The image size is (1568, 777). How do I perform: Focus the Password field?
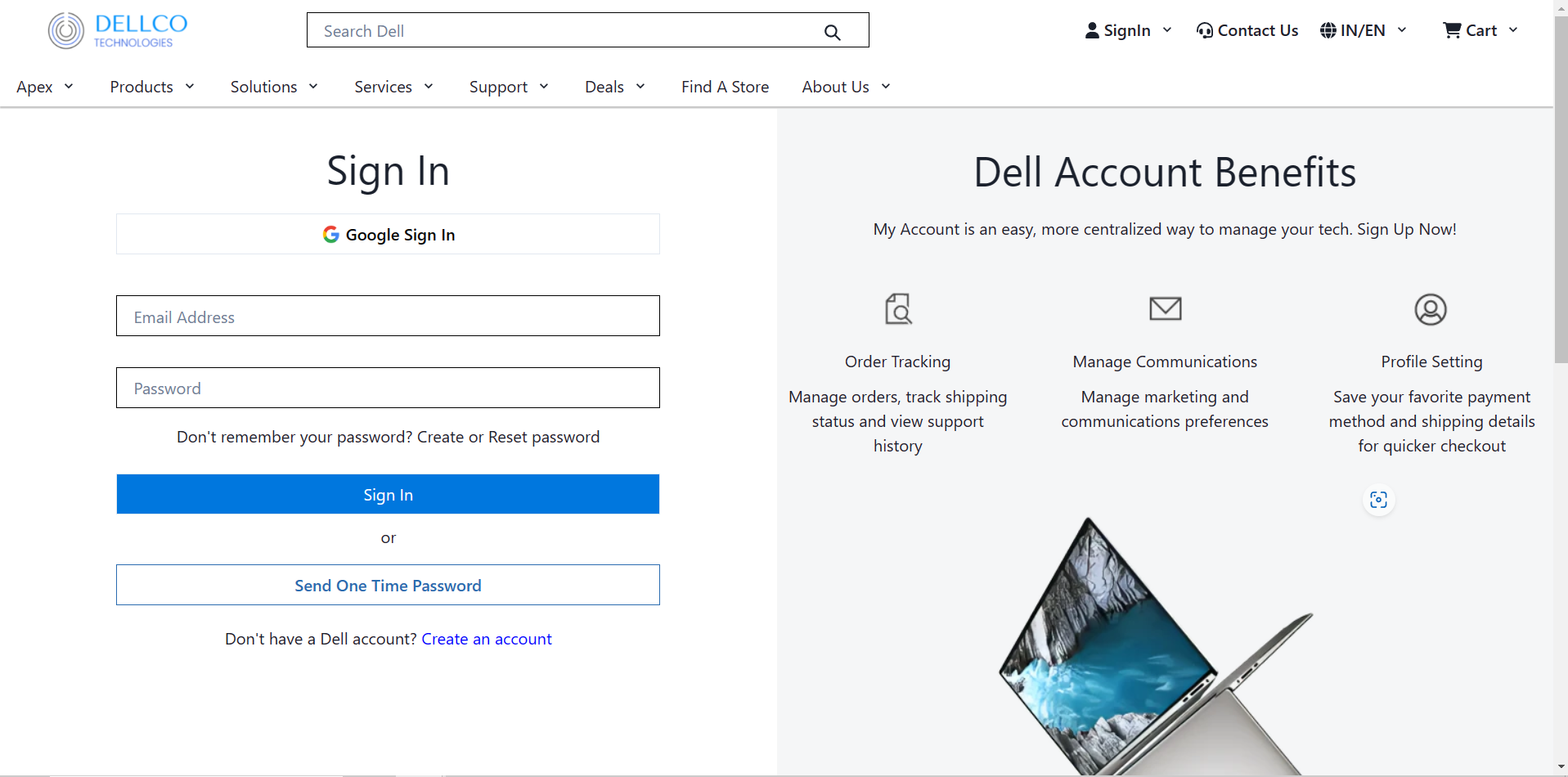[x=388, y=388]
